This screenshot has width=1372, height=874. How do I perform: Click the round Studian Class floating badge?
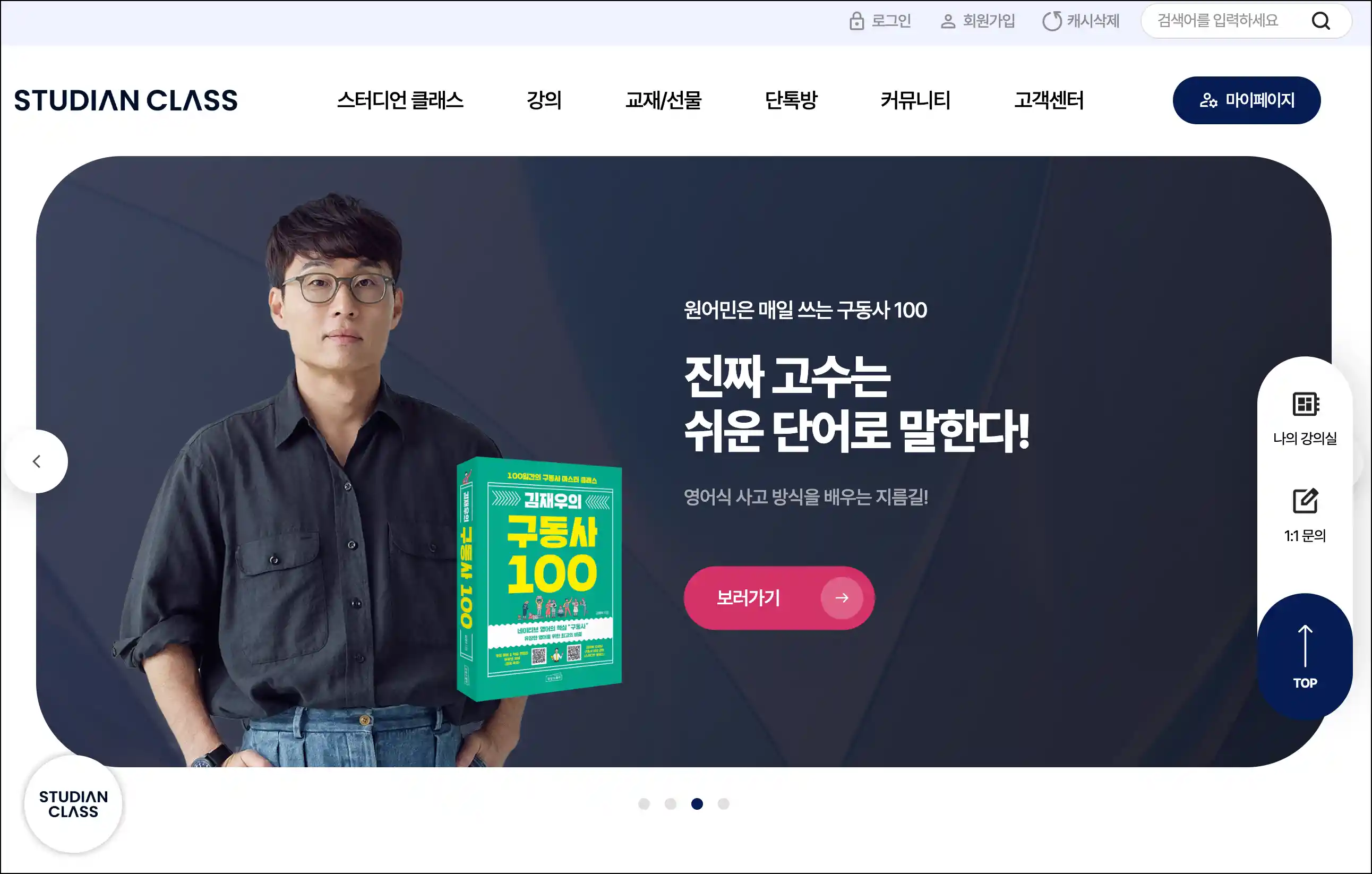point(73,804)
